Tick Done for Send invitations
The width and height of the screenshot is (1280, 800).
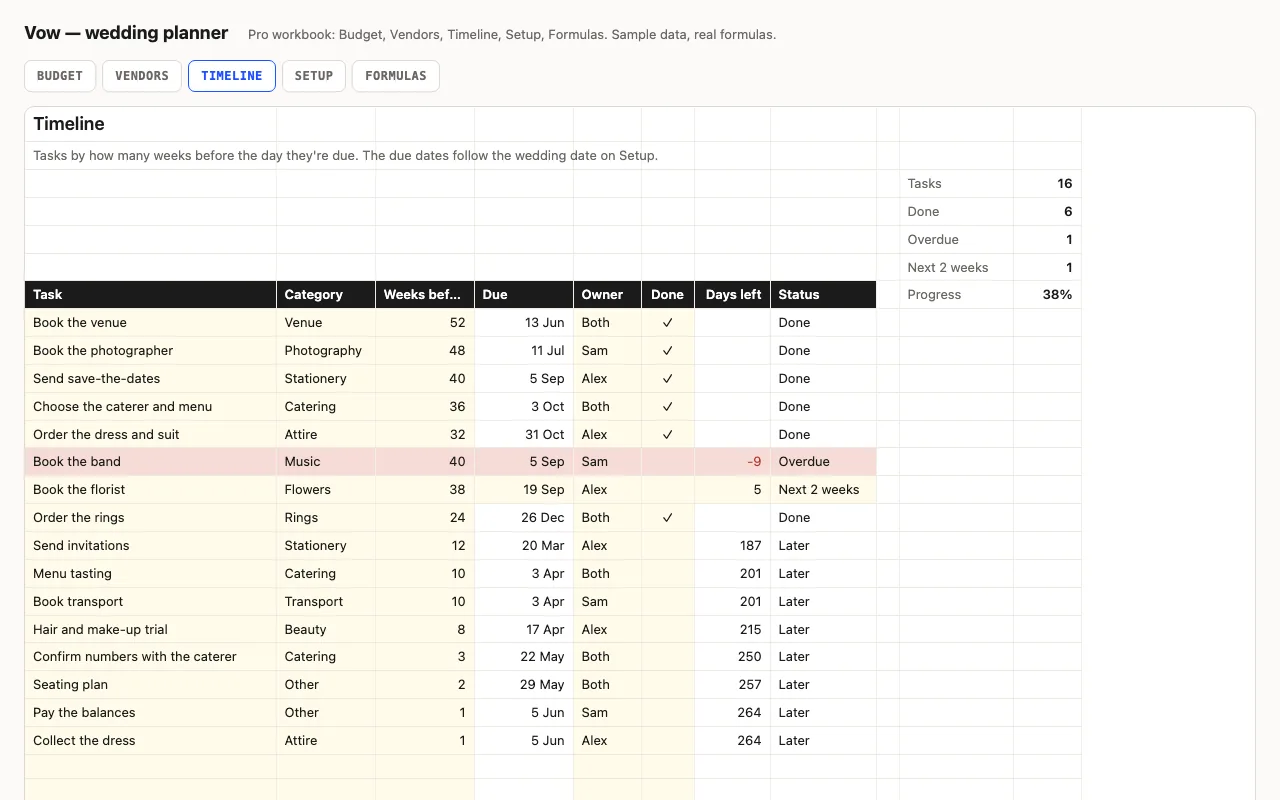click(x=668, y=546)
